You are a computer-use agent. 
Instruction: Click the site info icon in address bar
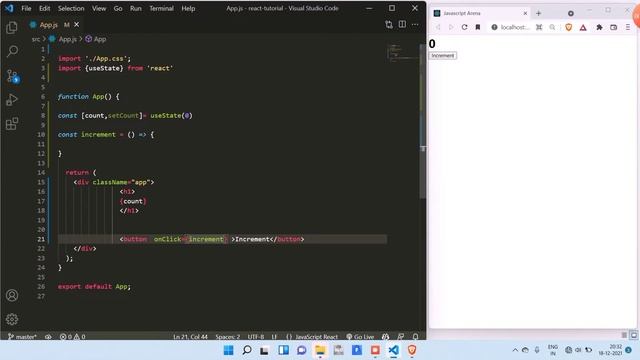[x=494, y=27]
